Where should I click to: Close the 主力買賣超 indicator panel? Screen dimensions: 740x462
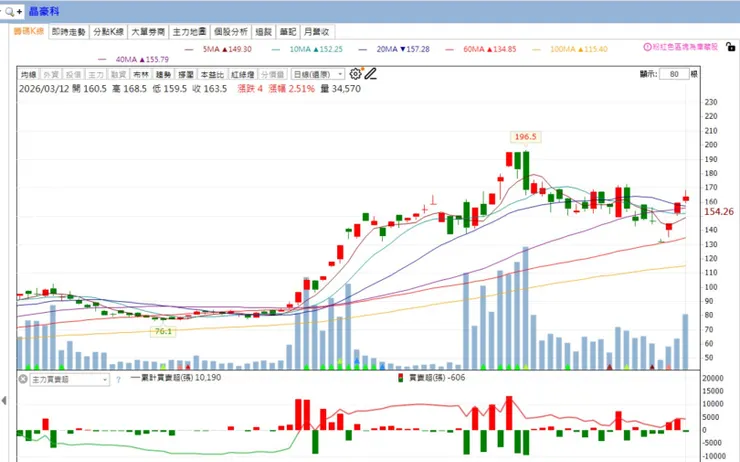[x=23, y=379]
